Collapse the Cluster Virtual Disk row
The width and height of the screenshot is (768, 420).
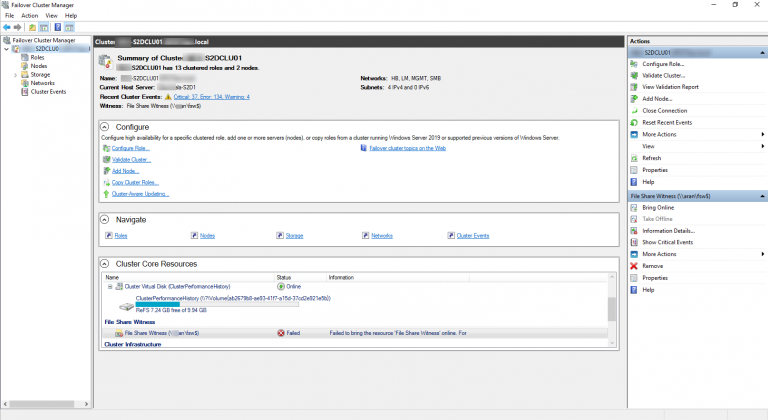point(110,287)
